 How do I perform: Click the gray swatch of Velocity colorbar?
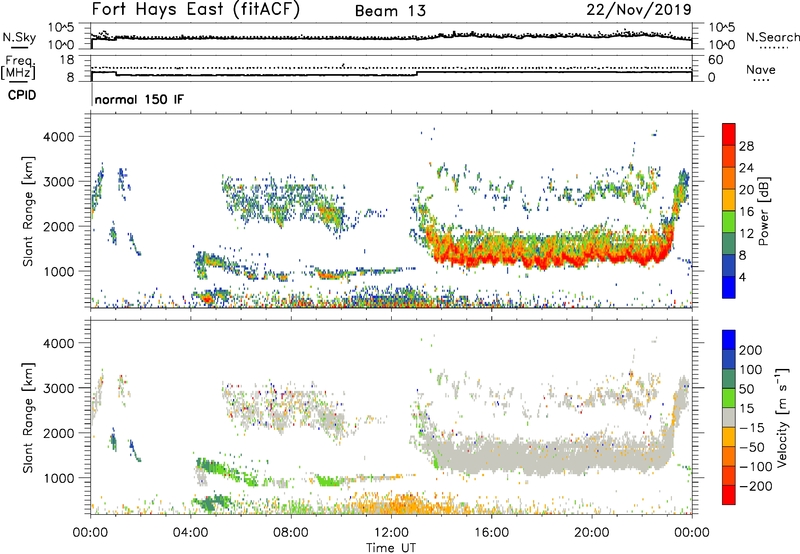coord(729,418)
